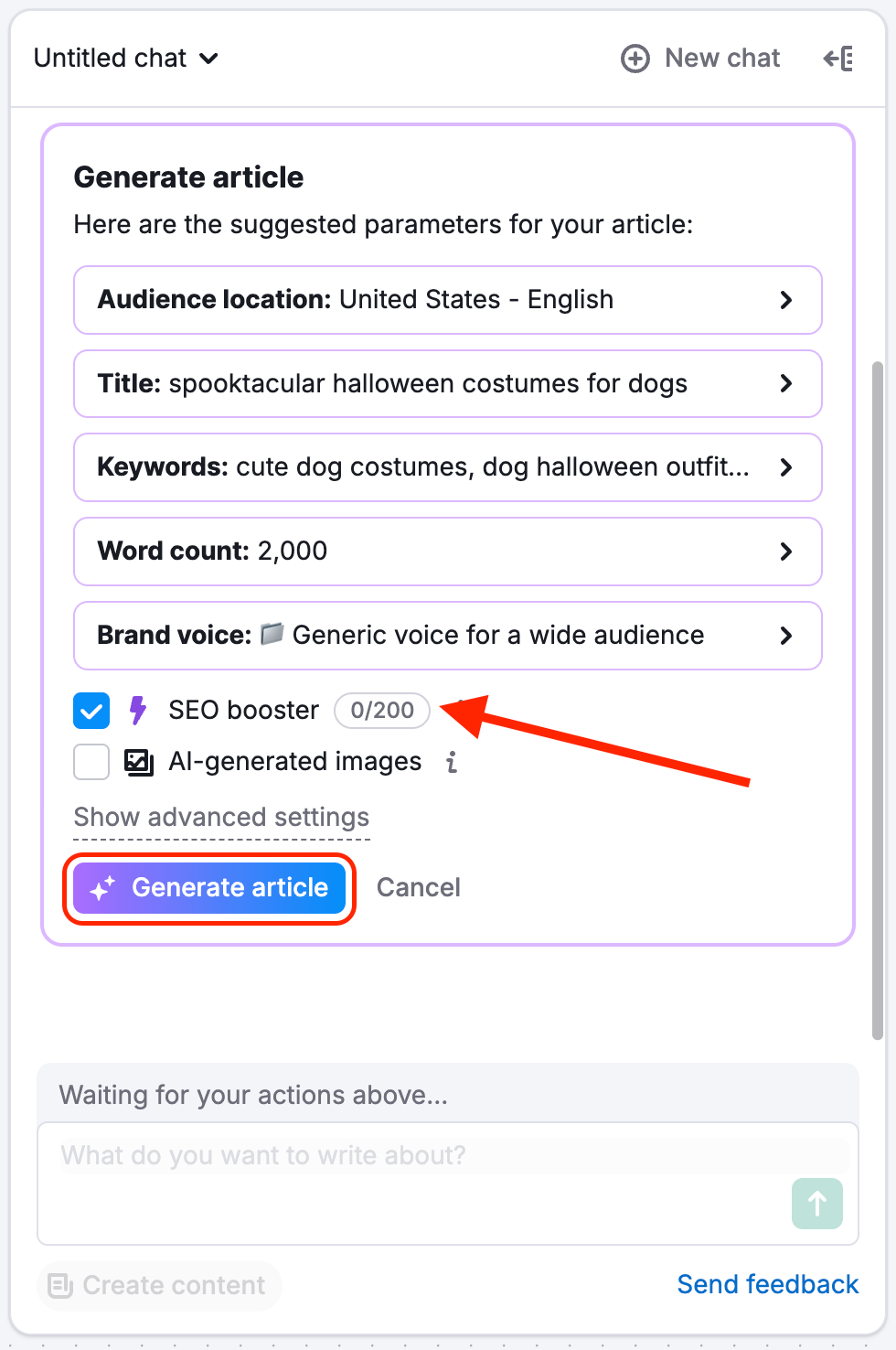Click the Create content icon at bottom left
896x1350 pixels.
60,1285
